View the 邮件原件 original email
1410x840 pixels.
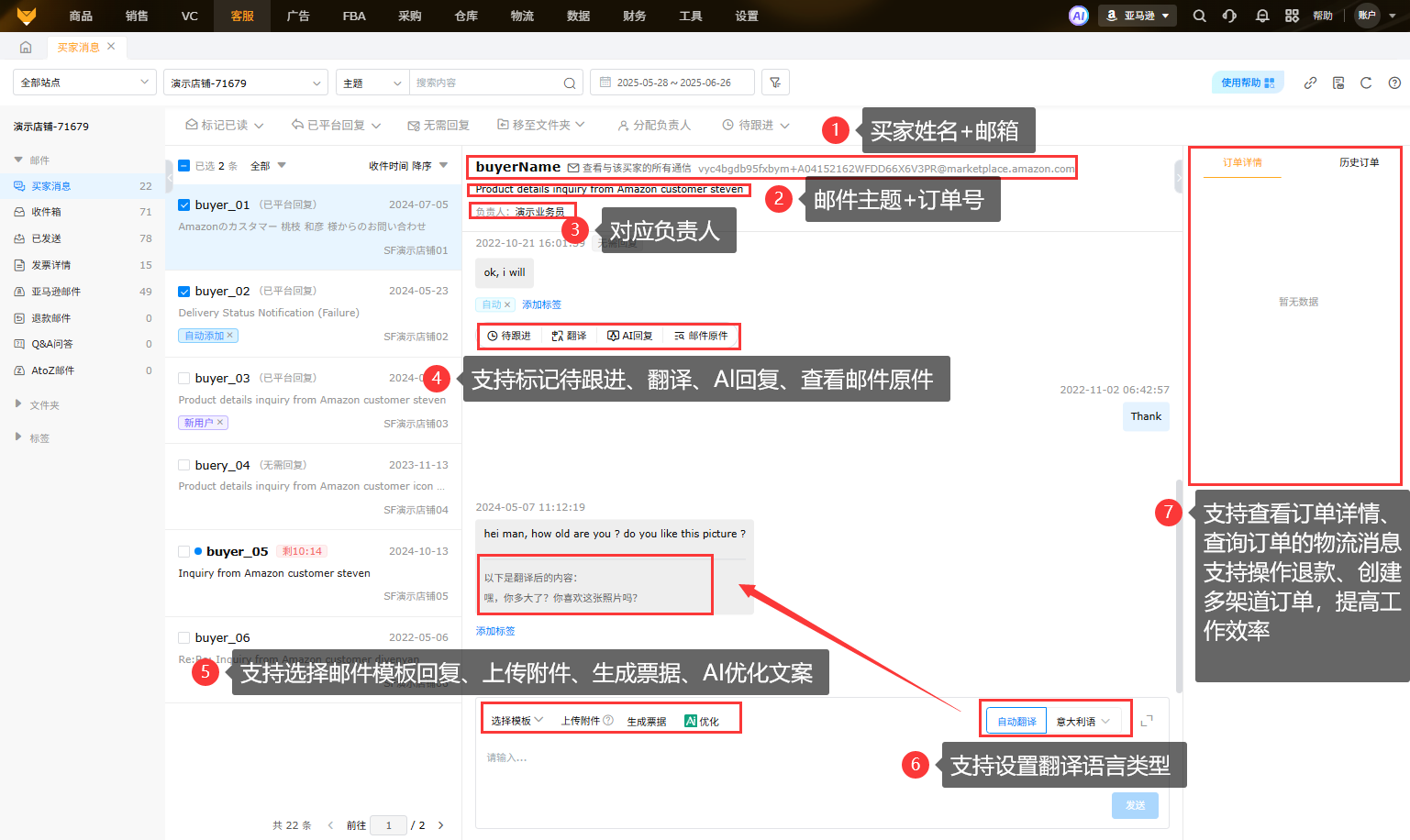click(x=701, y=336)
